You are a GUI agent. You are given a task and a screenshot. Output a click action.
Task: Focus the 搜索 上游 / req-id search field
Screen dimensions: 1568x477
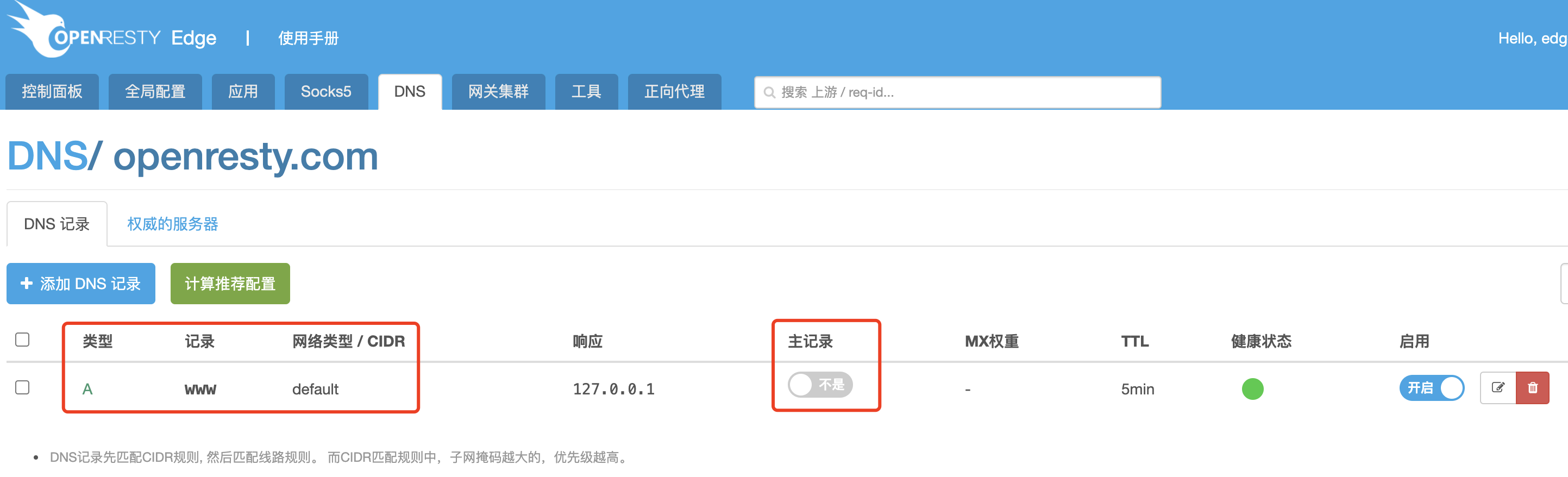coord(957,92)
